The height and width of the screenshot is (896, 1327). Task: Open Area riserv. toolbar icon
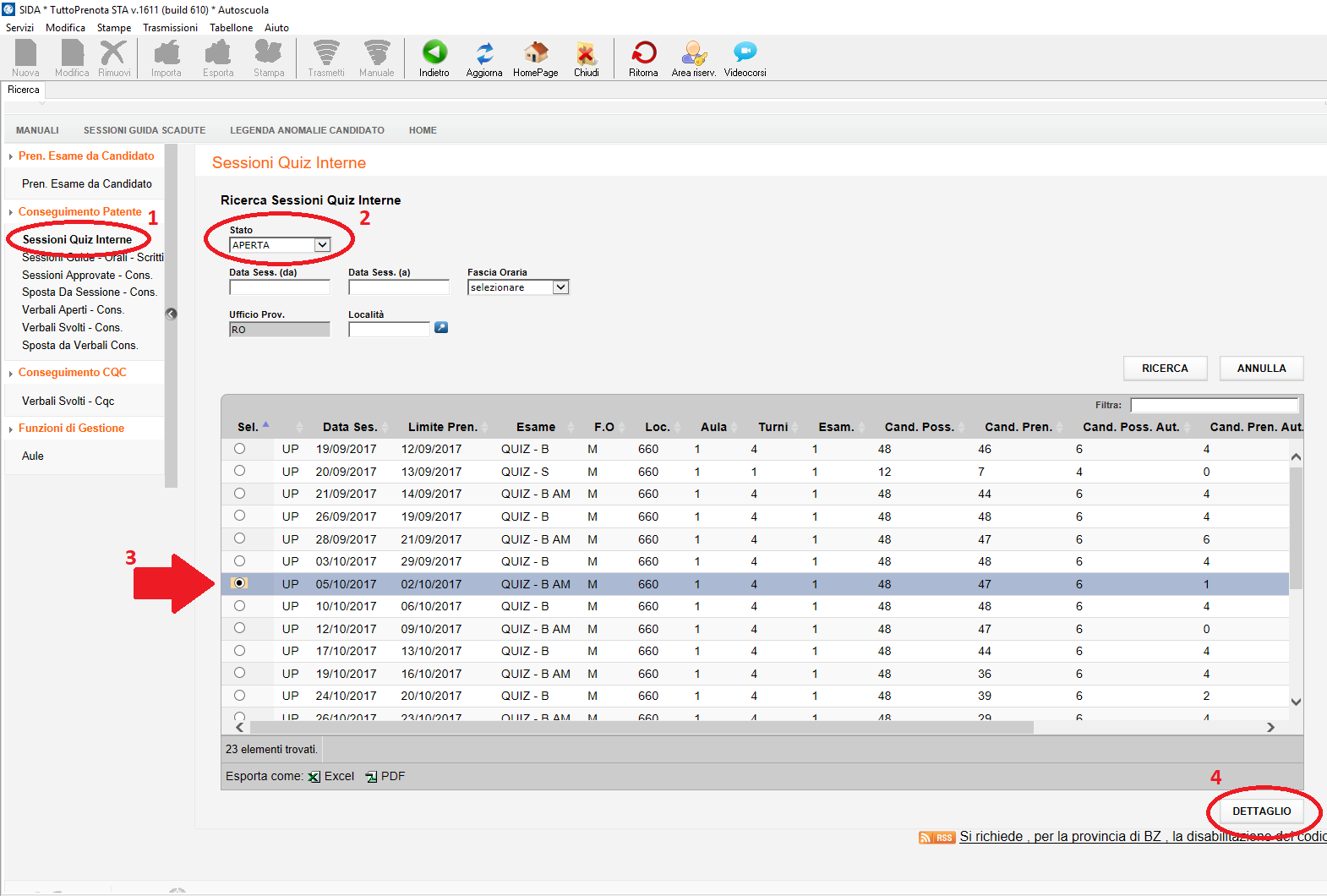click(x=693, y=53)
